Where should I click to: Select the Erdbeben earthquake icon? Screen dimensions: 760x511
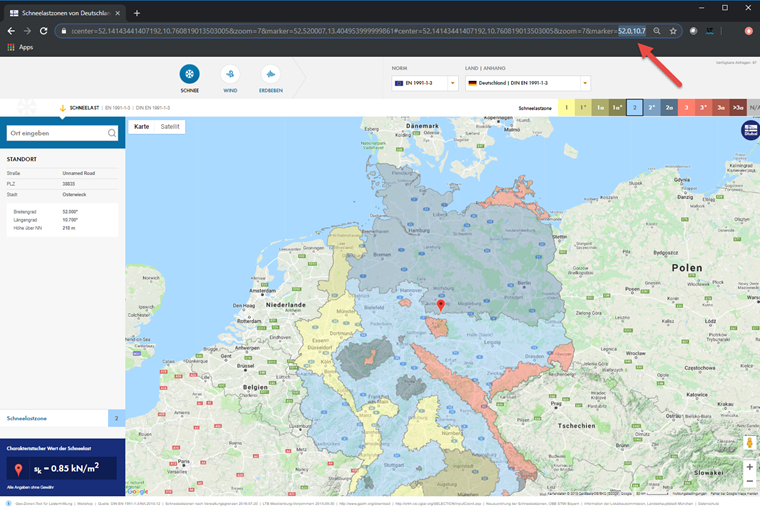pyautogui.click(x=270, y=74)
